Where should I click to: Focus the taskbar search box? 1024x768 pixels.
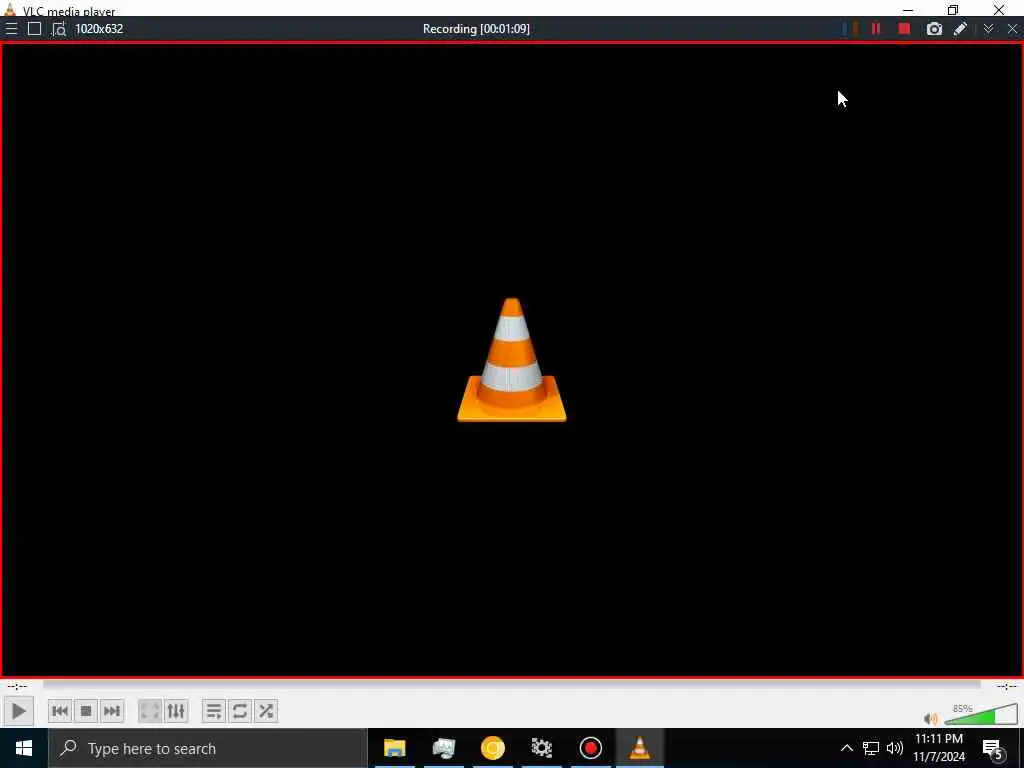[208, 748]
